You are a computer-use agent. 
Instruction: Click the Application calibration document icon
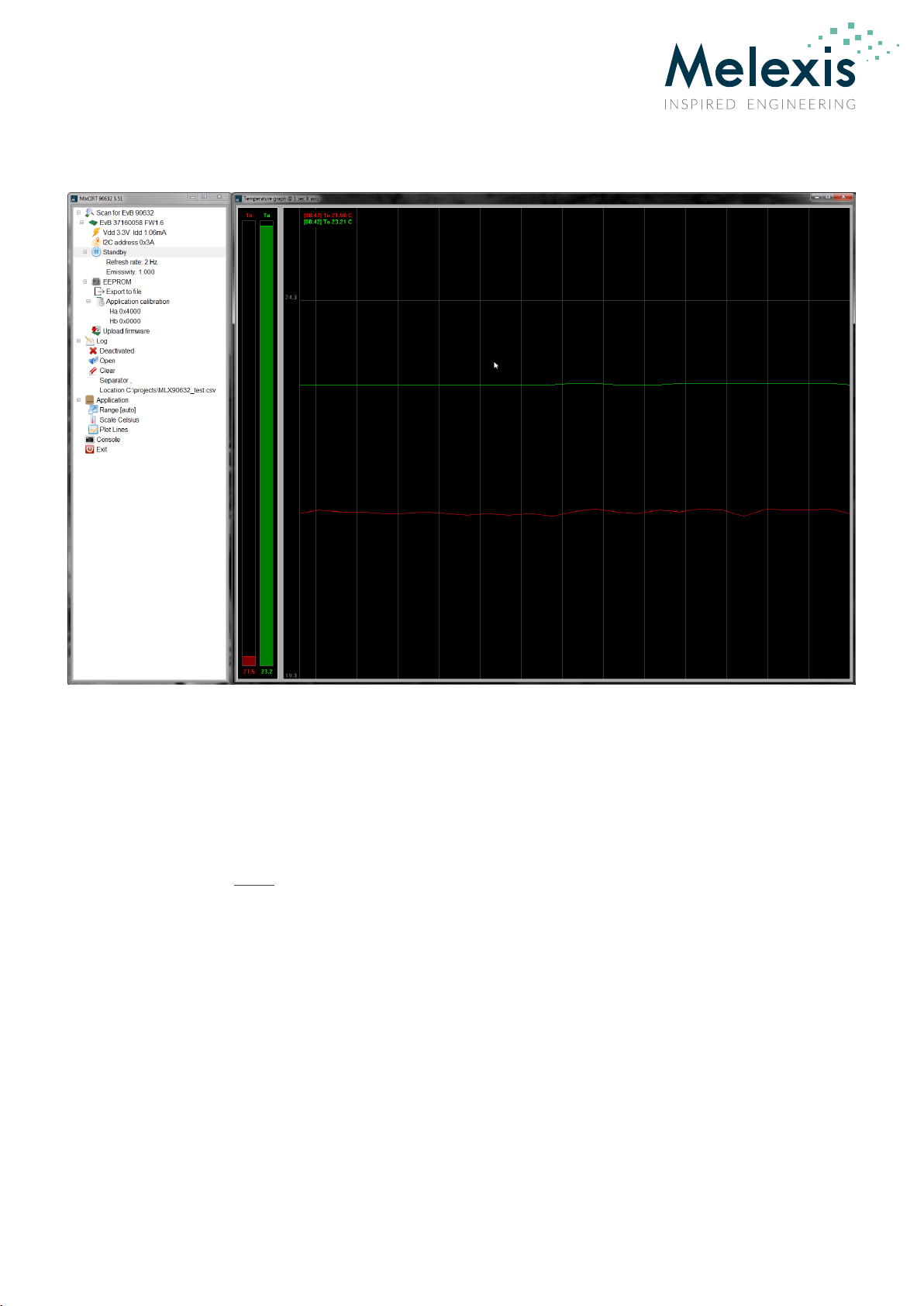pos(99,302)
